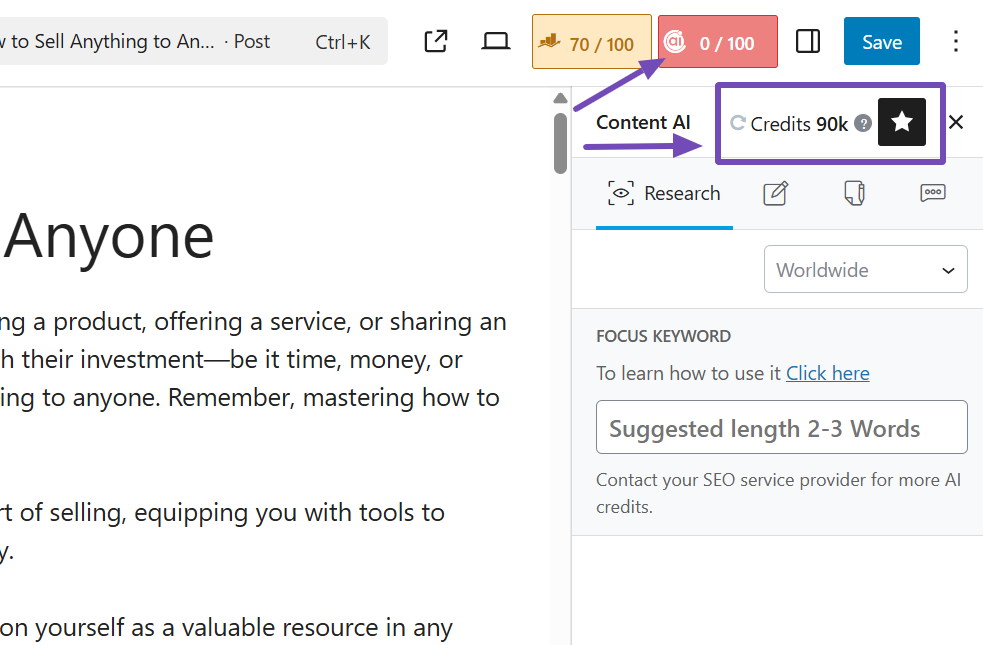
Task: Refresh the Content AI credits
Action: point(738,123)
